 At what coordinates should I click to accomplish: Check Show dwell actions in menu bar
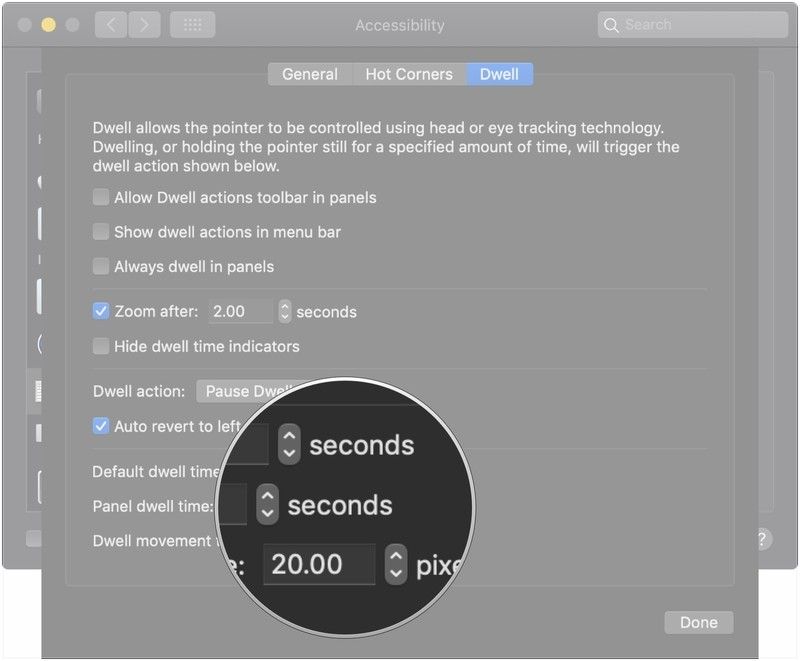tap(101, 232)
